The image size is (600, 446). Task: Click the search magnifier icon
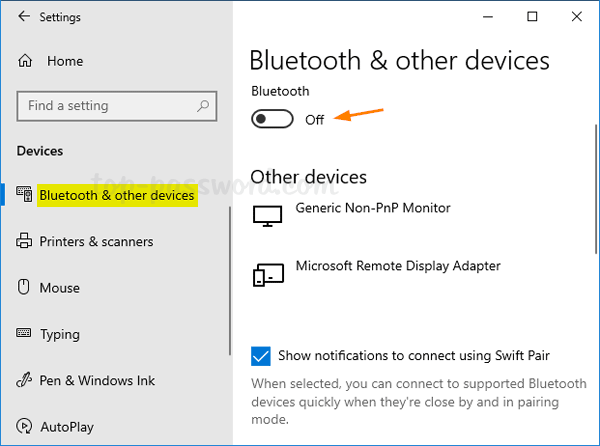[x=203, y=105]
